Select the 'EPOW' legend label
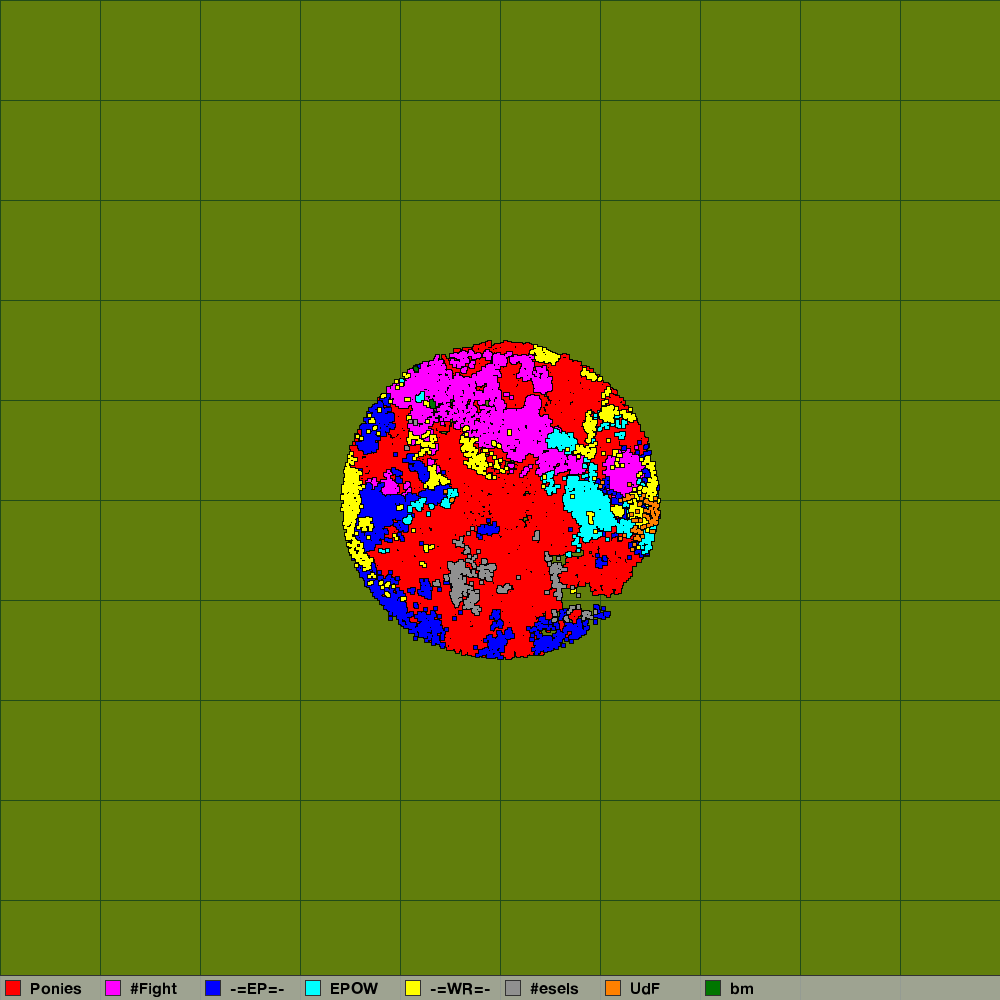The image size is (1000, 1000). pyautogui.click(x=354, y=989)
